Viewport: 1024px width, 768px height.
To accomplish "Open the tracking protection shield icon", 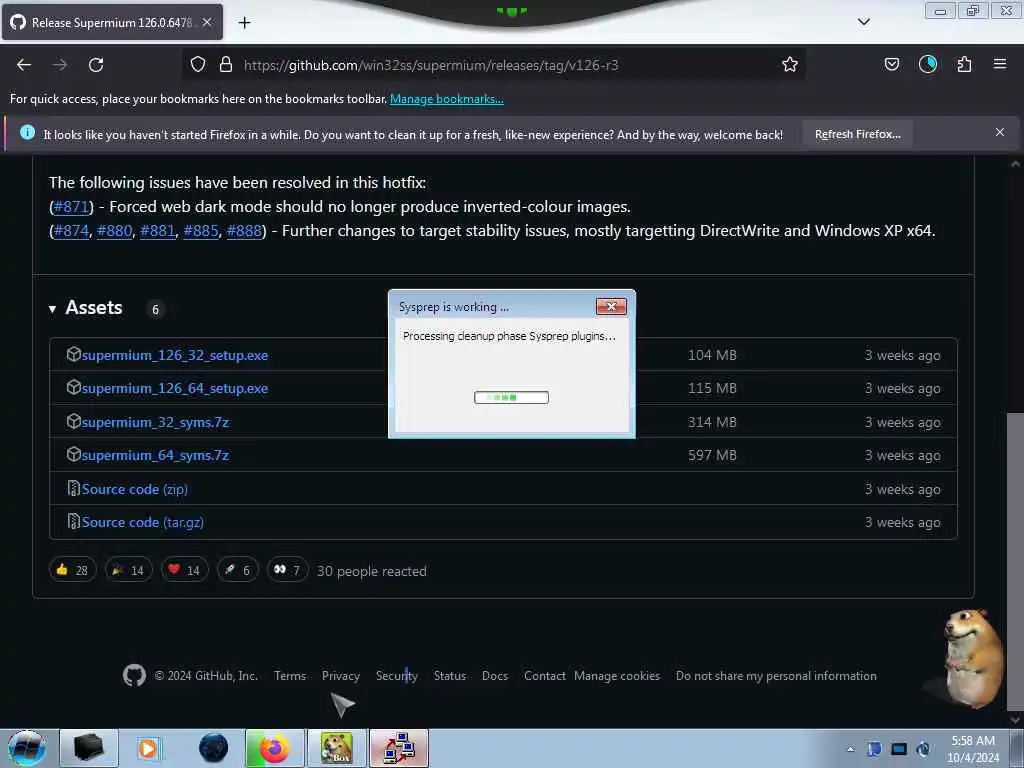I will tap(198, 64).
